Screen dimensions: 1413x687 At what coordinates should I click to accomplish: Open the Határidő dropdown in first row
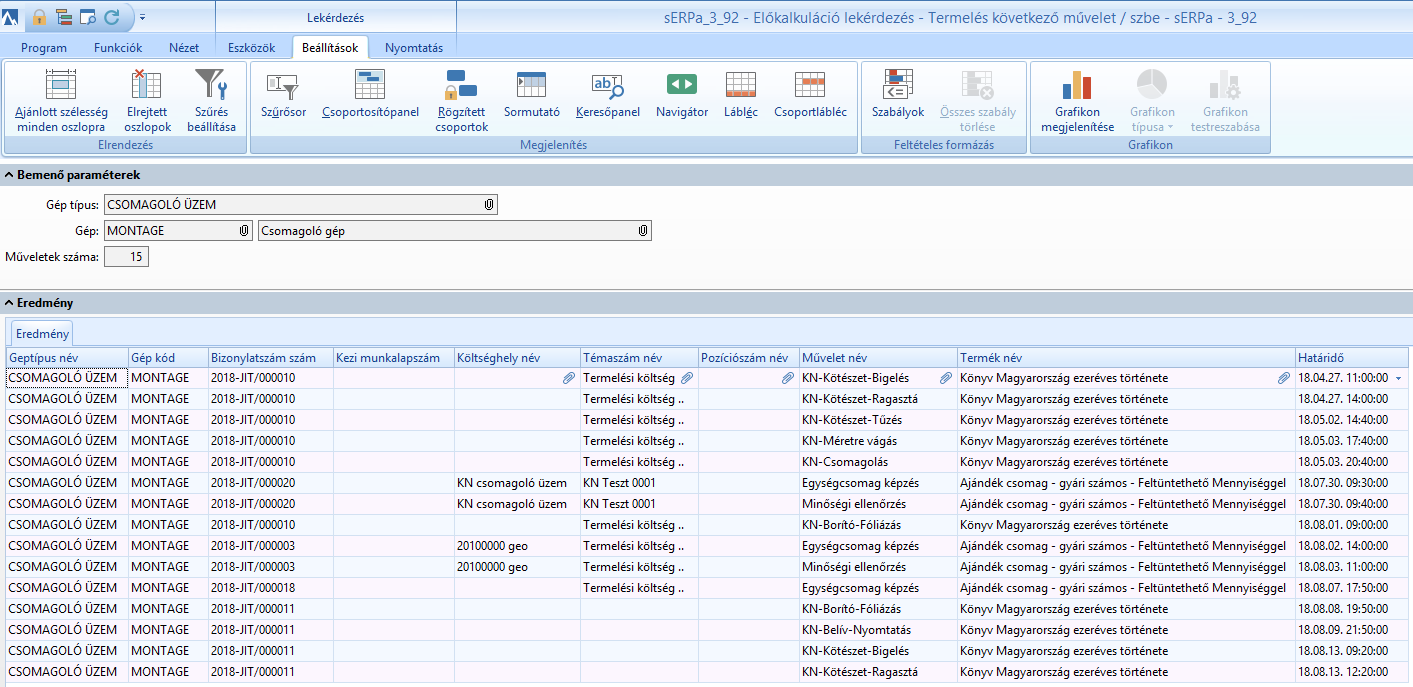pyautogui.click(x=1398, y=379)
